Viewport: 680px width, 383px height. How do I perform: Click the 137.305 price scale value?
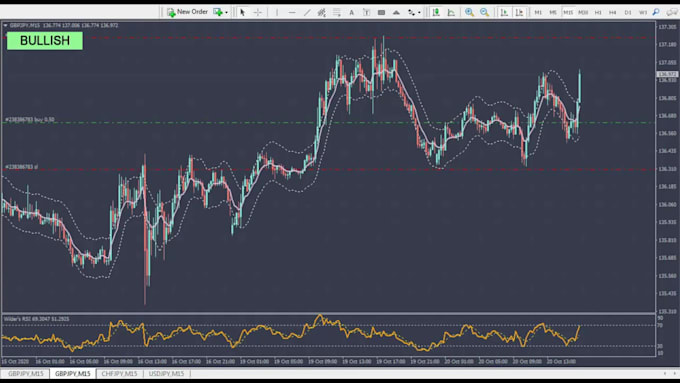(x=667, y=27)
